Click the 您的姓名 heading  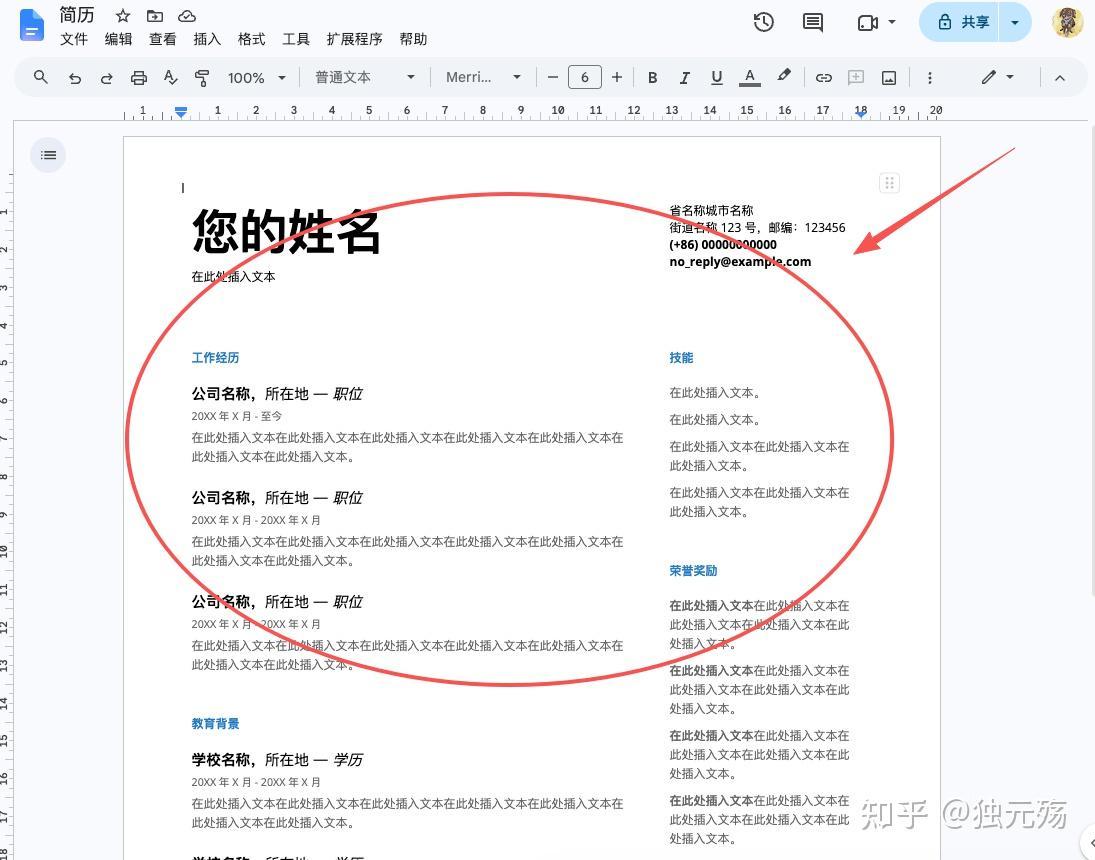(x=286, y=231)
